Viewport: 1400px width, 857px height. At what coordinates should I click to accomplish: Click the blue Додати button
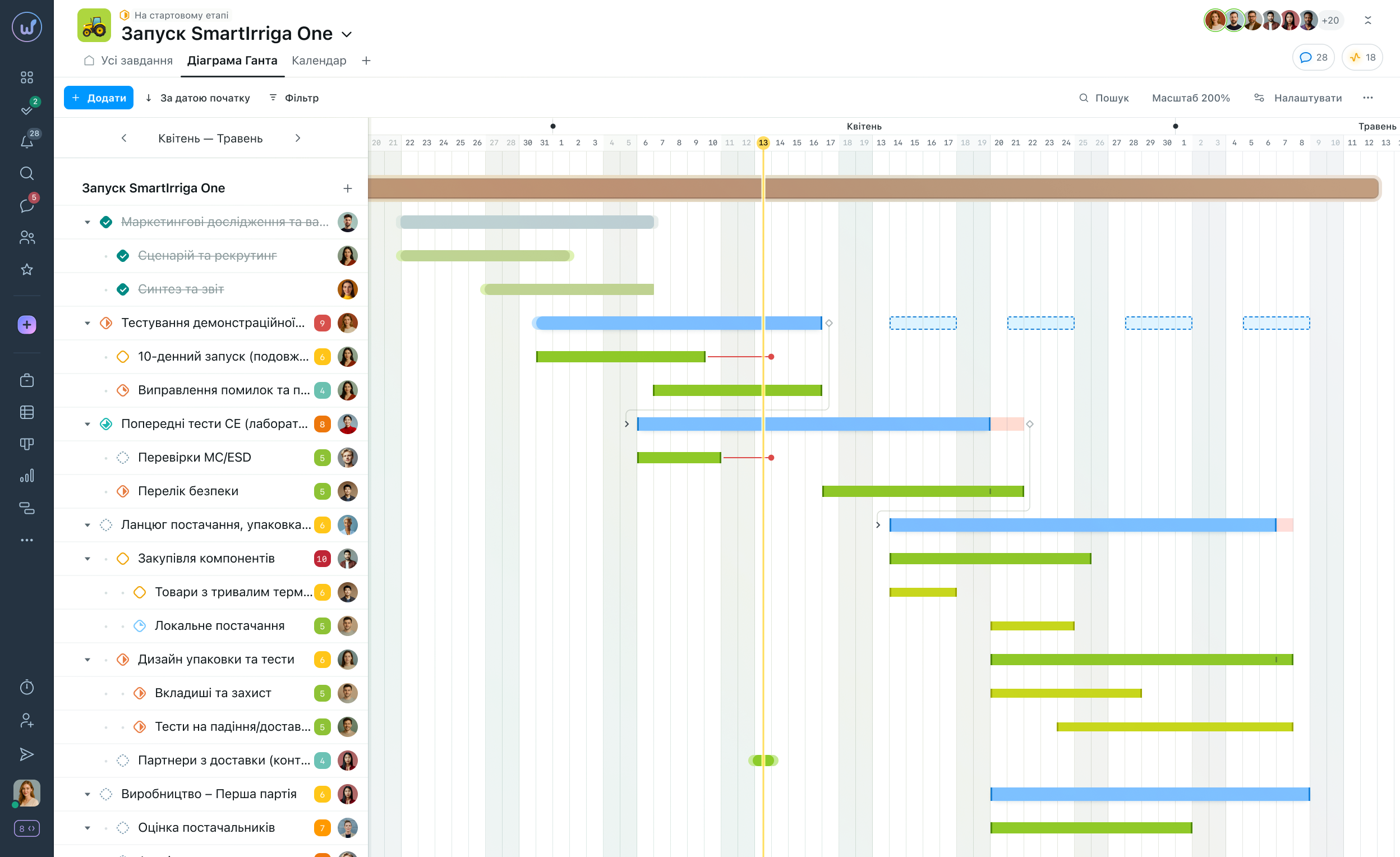coord(98,98)
